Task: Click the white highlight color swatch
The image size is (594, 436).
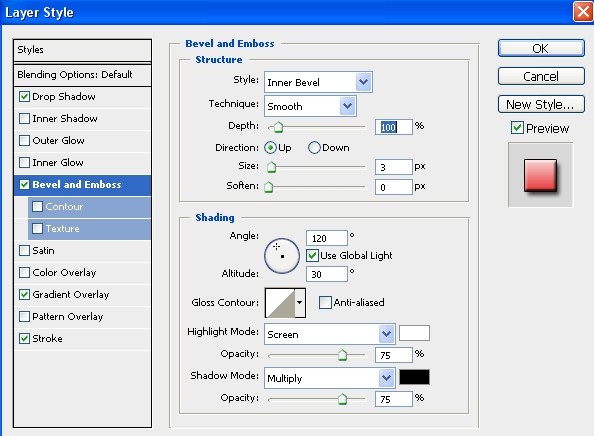Action: point(414,333)
